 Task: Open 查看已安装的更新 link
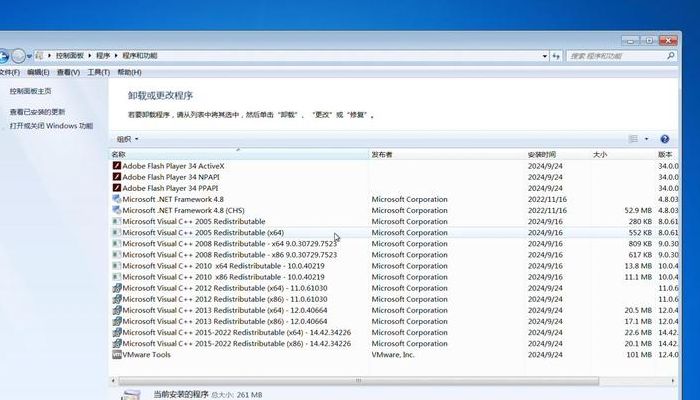[38, 112]
